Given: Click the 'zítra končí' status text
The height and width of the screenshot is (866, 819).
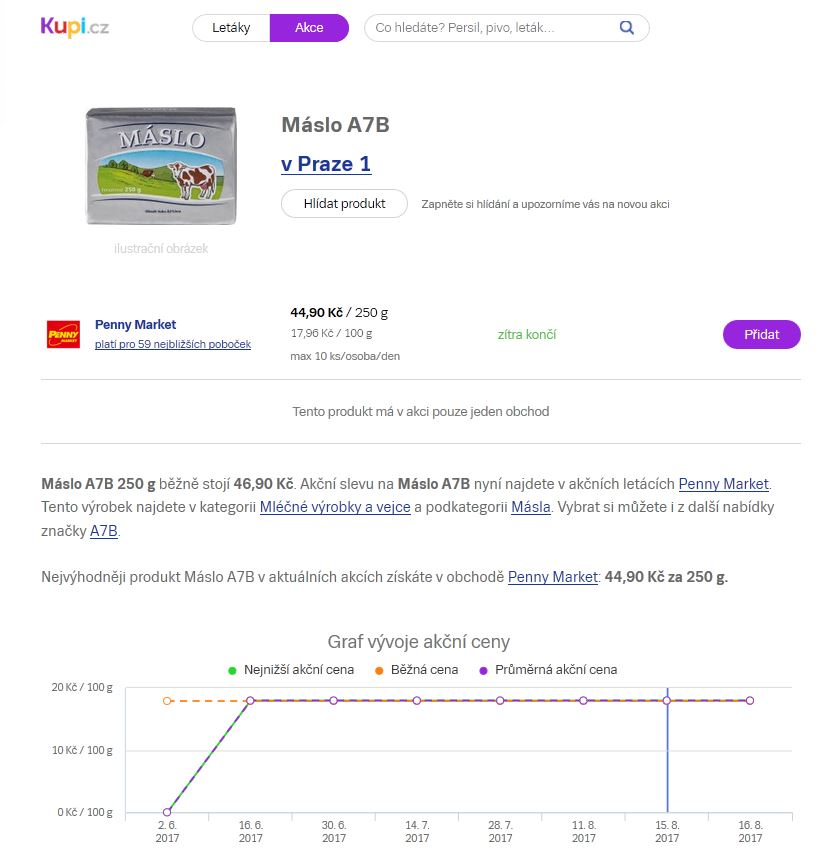Looking at the screenshot, I should click(x=527, y=335).
